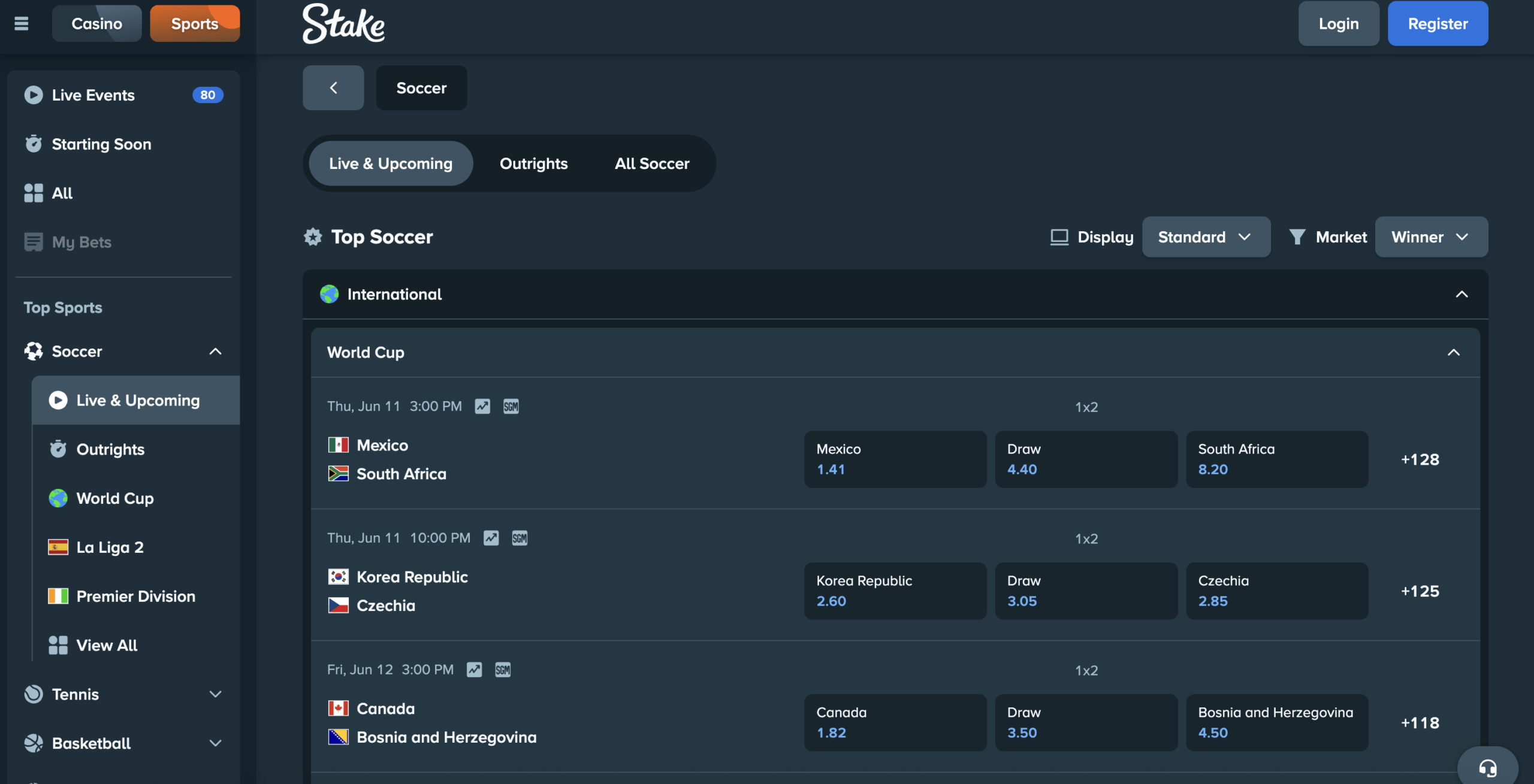
Task: Click the International globe icon
Action: point(329,294)
